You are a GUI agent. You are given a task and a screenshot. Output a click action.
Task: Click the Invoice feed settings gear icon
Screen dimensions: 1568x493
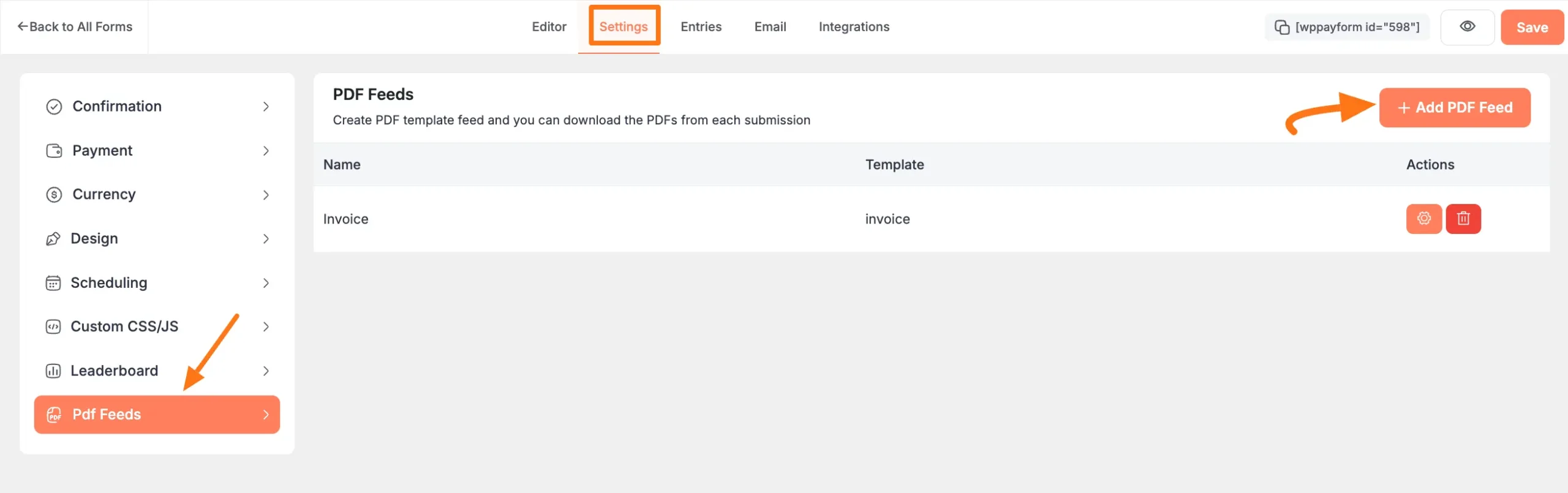click(1423, 219)
